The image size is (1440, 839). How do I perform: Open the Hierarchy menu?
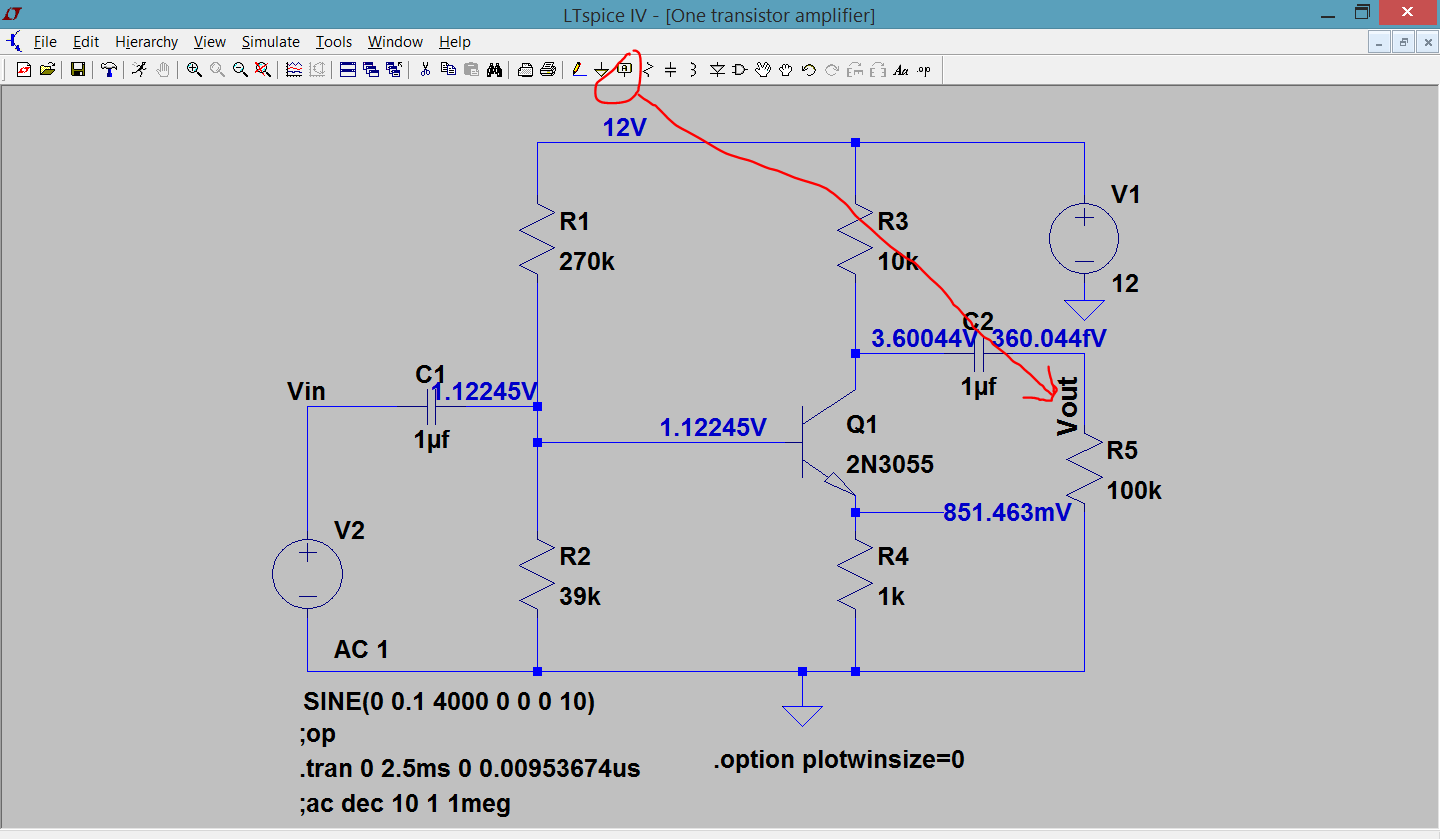[x=146, y=42]
